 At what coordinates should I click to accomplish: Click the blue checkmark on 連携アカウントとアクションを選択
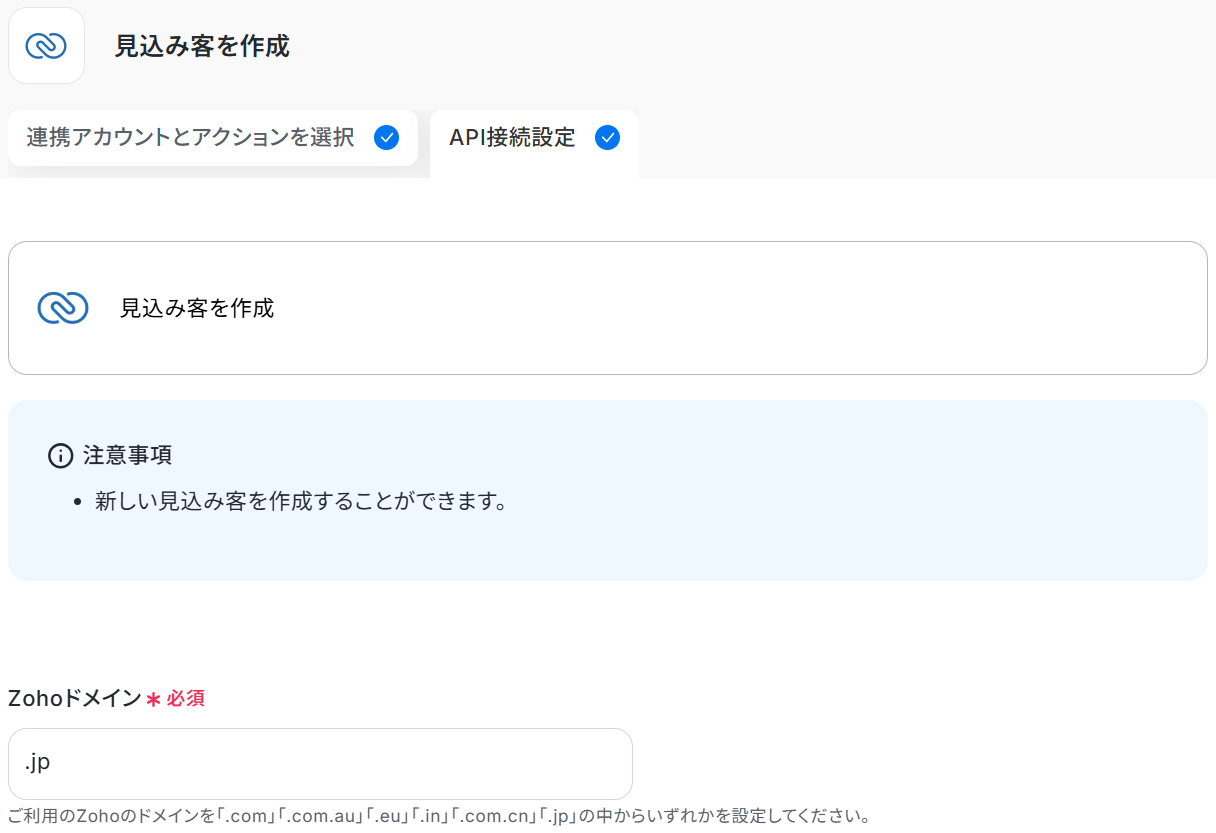click(x=386, y=138)
